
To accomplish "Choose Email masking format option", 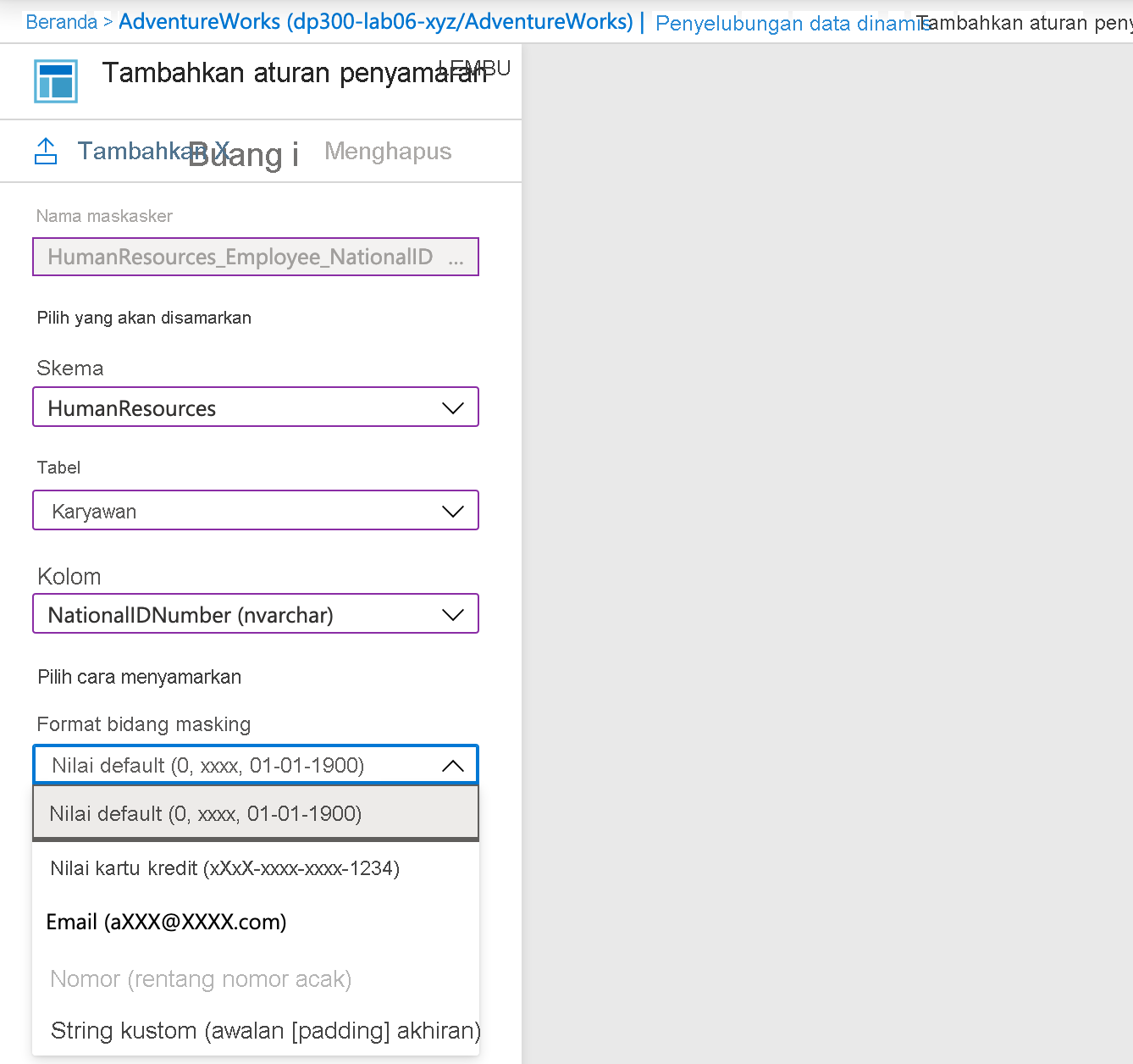I will coord(256,922).
